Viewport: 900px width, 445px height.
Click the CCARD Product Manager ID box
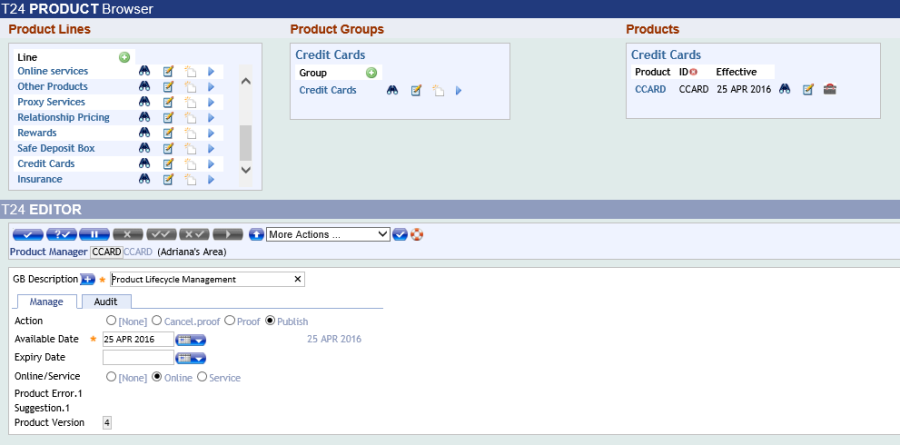[106, 252]
